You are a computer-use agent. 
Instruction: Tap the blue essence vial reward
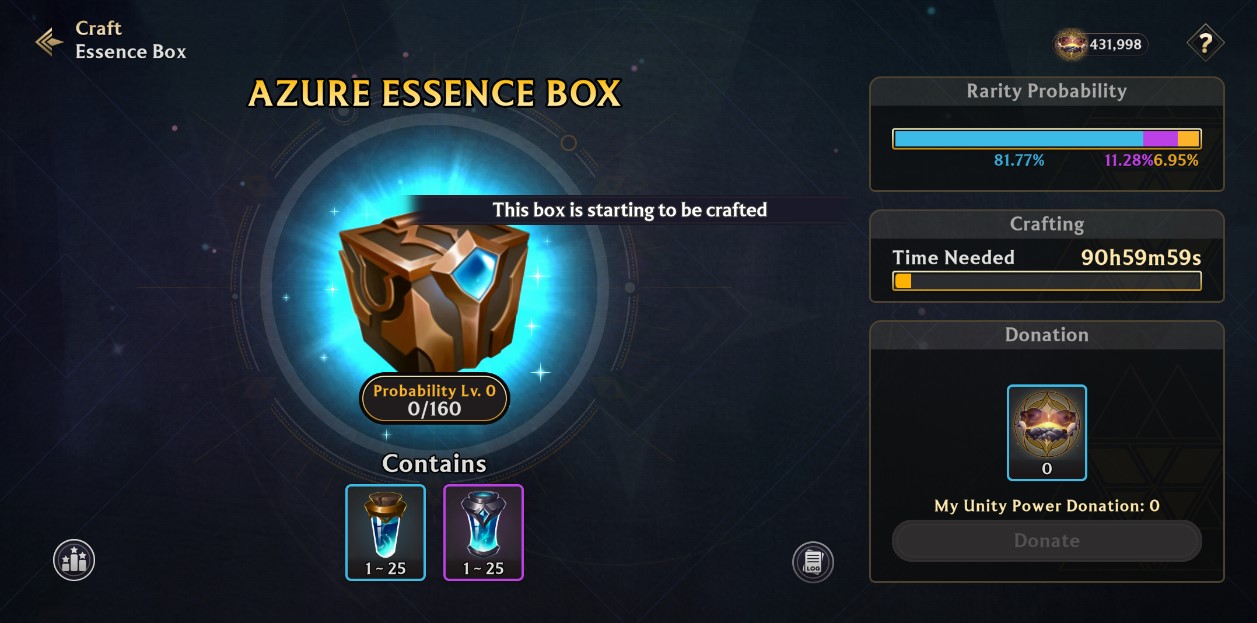pos(386,532)
